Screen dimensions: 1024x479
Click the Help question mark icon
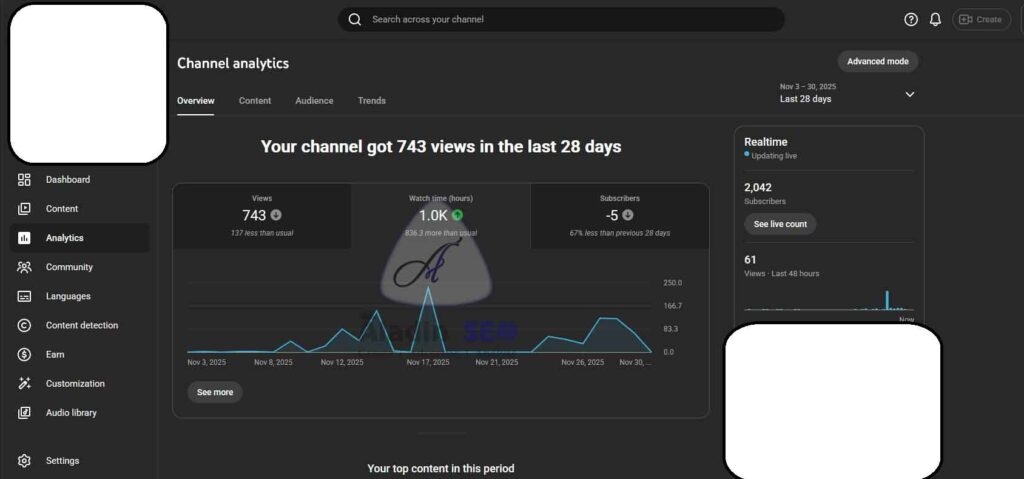tap(910, 19)
